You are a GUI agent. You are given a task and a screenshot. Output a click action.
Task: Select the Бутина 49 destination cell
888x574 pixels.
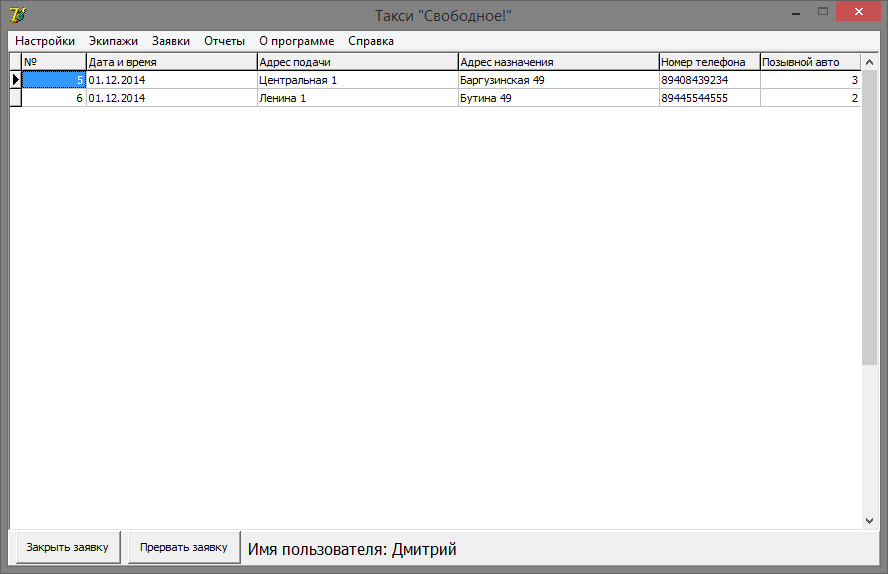coord(558,98)
